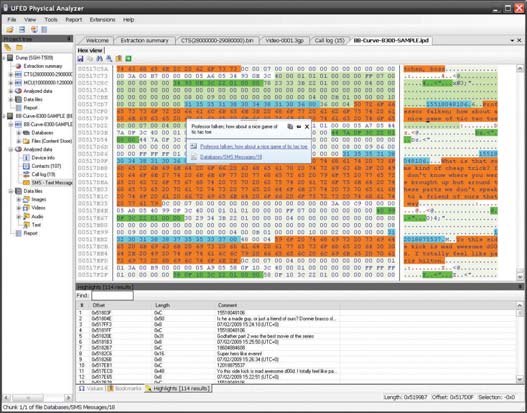527x413 pixels.
Task: Open Professor falken link in popup
Action: (x=253, y=147)
